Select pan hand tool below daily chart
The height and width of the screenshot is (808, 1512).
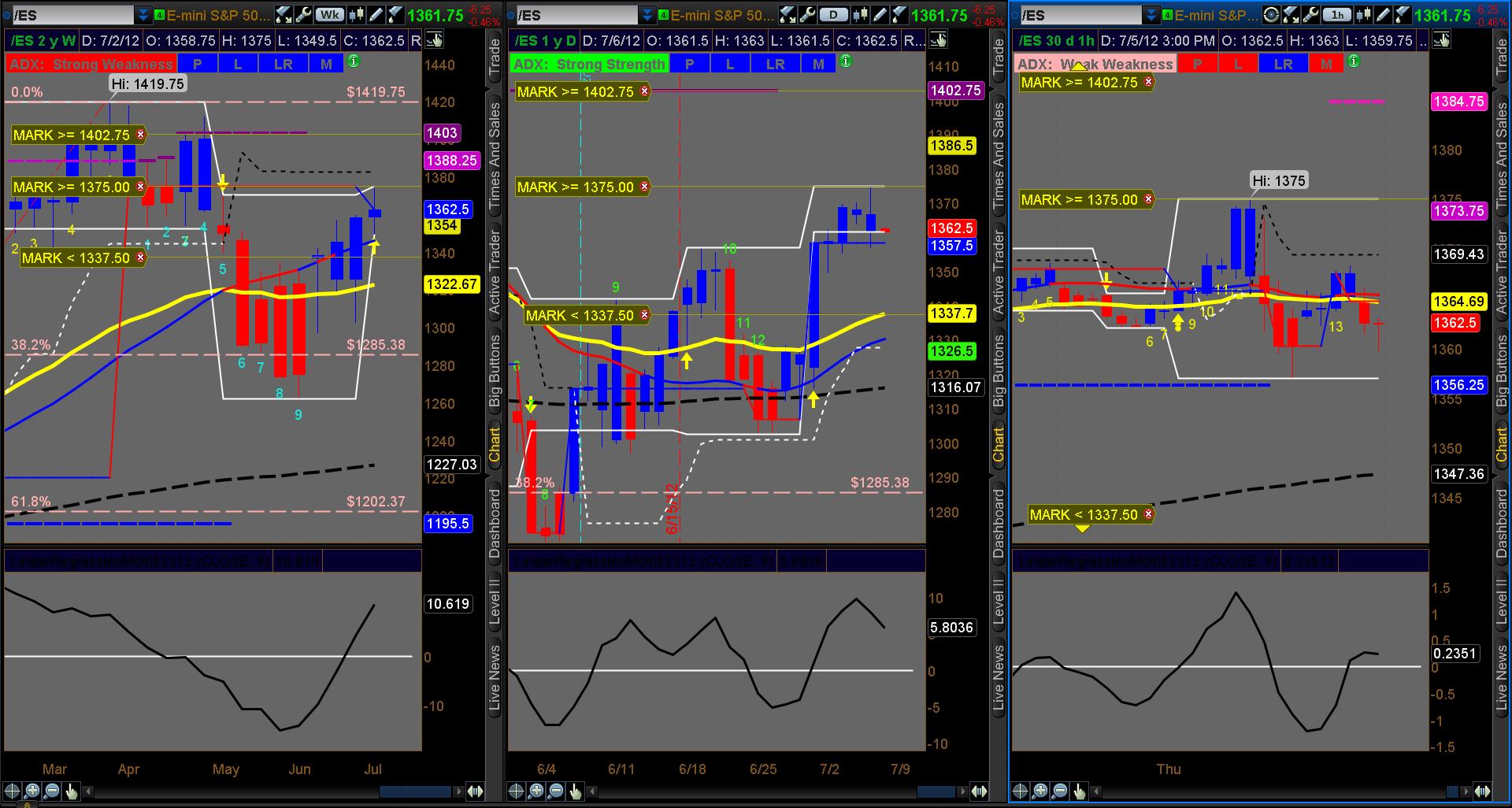point(576,791)
